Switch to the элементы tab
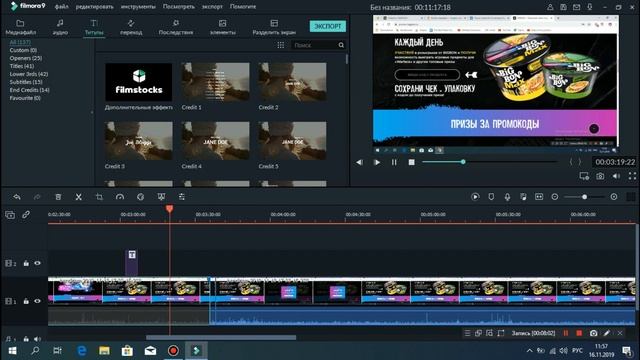The width and height of the screenshot is (640, 360). pyautogui.click(x=222, y=27)
